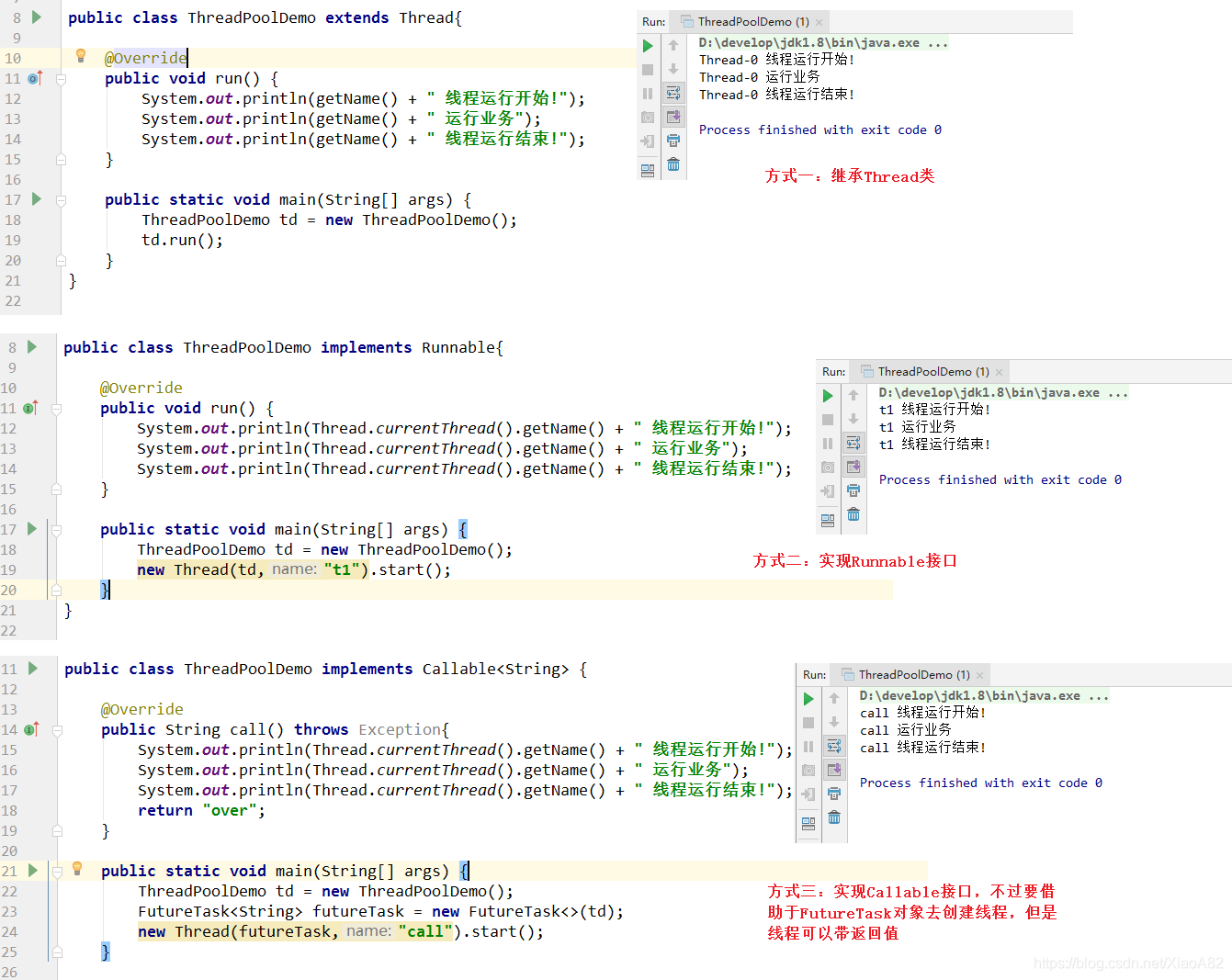The image size is (1232, 980).
Task: Collapse main fold marker in Runnable editor
Action: pyautogui.click(x=56, y=530)
